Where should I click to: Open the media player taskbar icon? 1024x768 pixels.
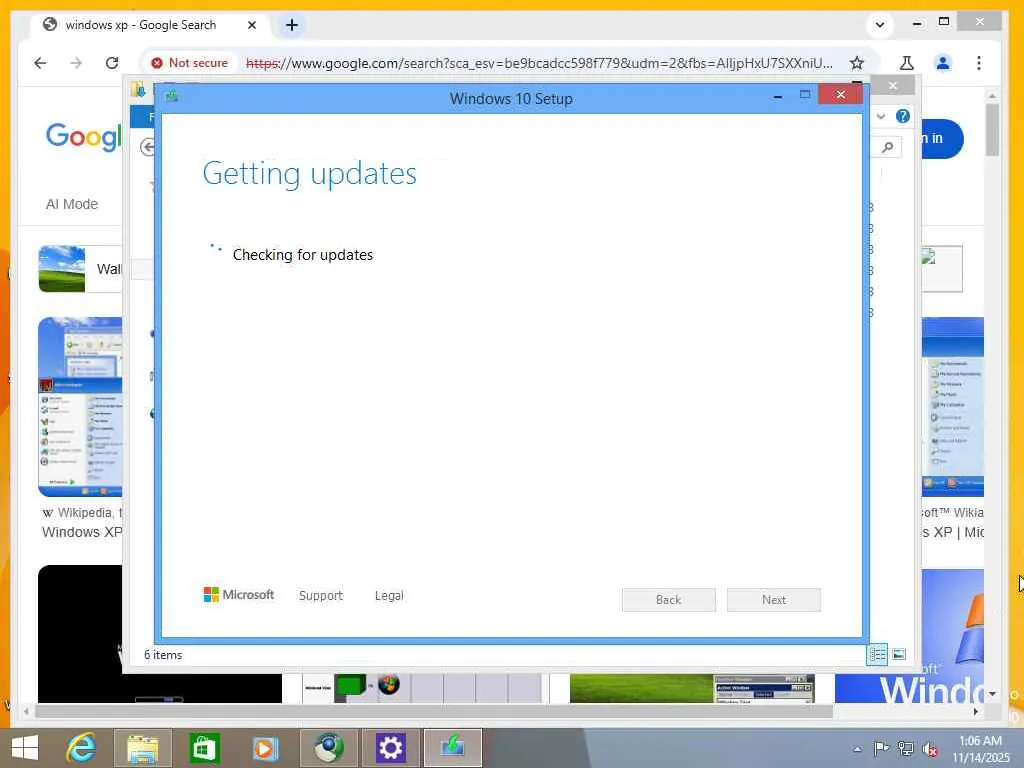[264, 748]
